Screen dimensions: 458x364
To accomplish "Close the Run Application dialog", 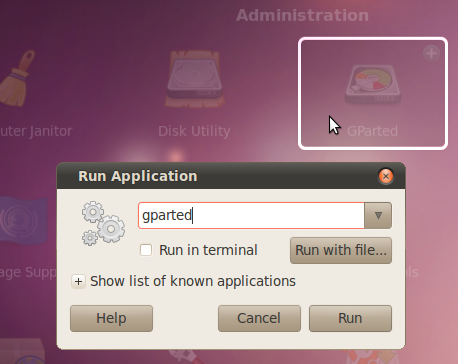I will point(386,176).
